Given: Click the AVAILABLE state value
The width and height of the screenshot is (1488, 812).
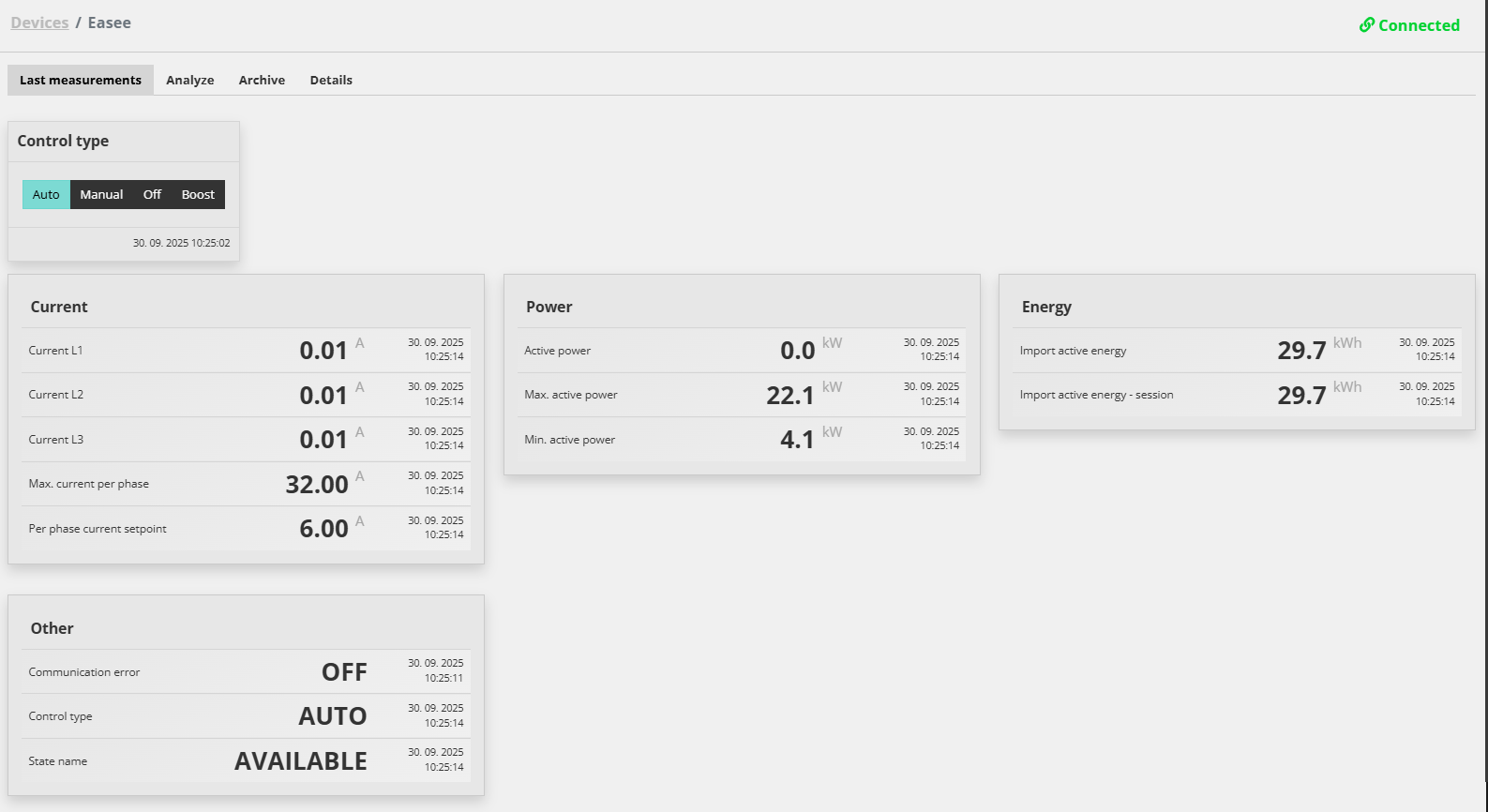Looking at the screenshot, I should (x=301, y=761).
